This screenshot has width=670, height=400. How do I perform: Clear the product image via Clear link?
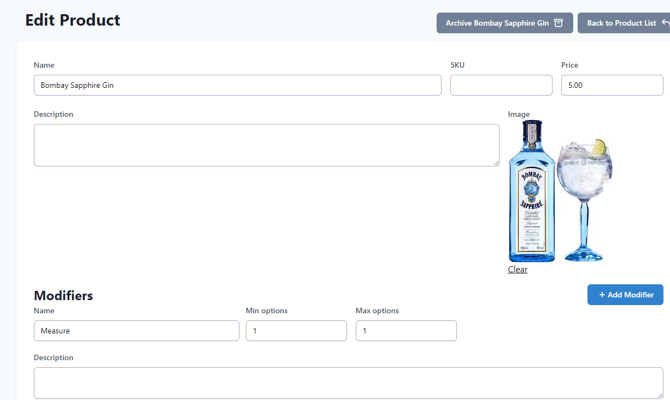[x=517, y=270]
